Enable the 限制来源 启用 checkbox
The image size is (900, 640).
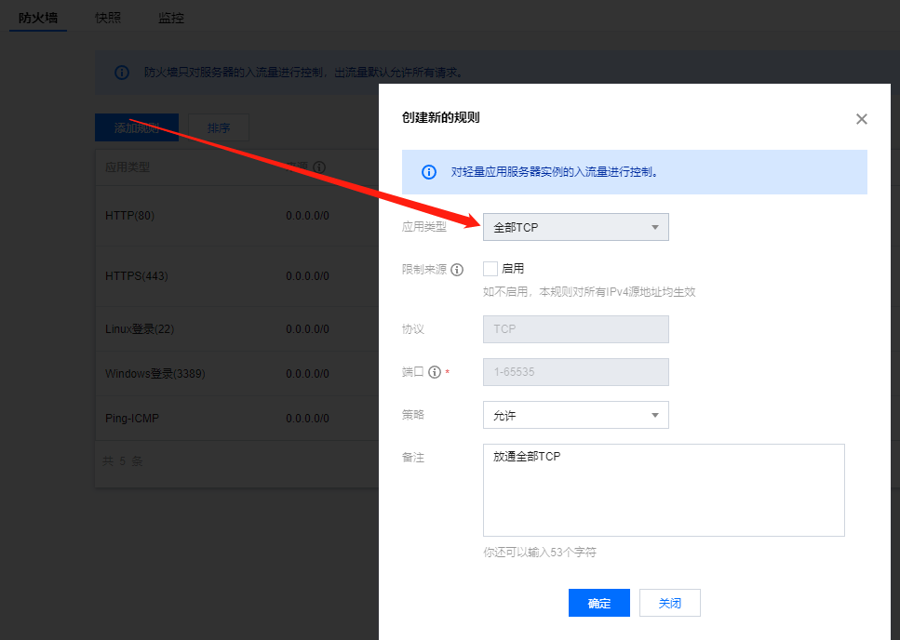point(490,269)
